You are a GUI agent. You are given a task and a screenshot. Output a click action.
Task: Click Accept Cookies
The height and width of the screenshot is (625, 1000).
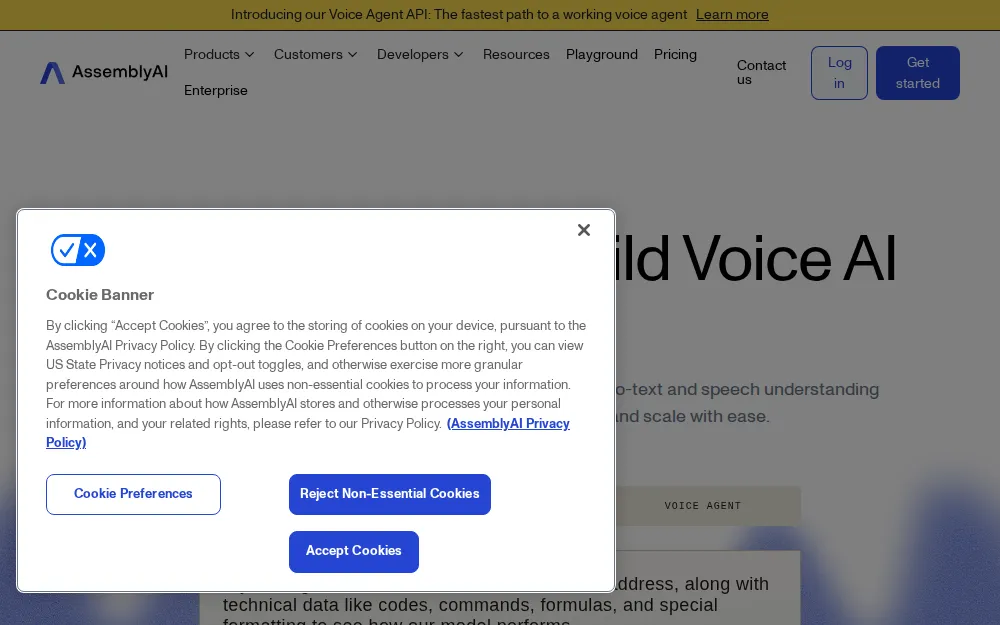354,552
